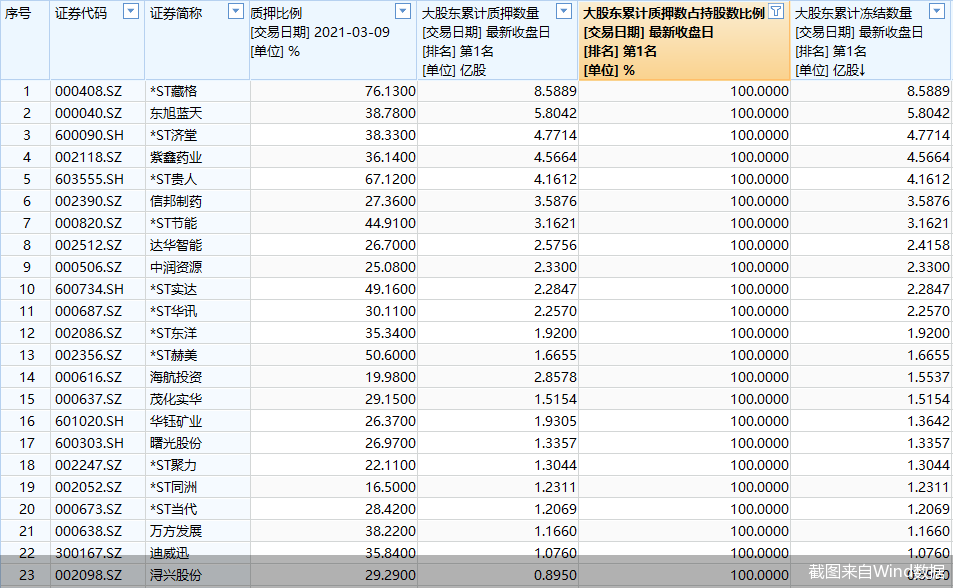Click the security name 万方发展
This screenshot has height=588, width=953.
(x=176, y=531)
